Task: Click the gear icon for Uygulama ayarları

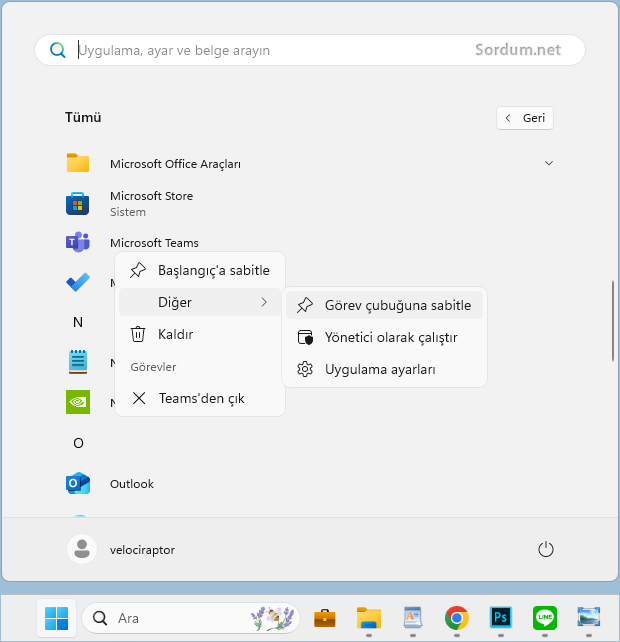Action: pyautogui.click(x=305, y=369)
